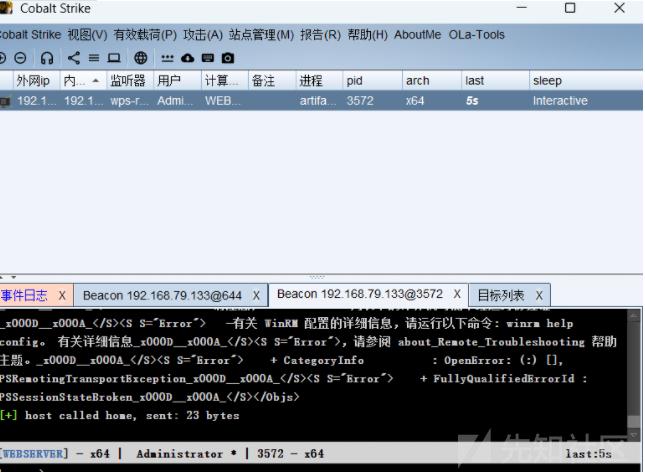Maximize the Cobalt Strike window
Viewport: 645px width, 472px height.
click(570, 8)
